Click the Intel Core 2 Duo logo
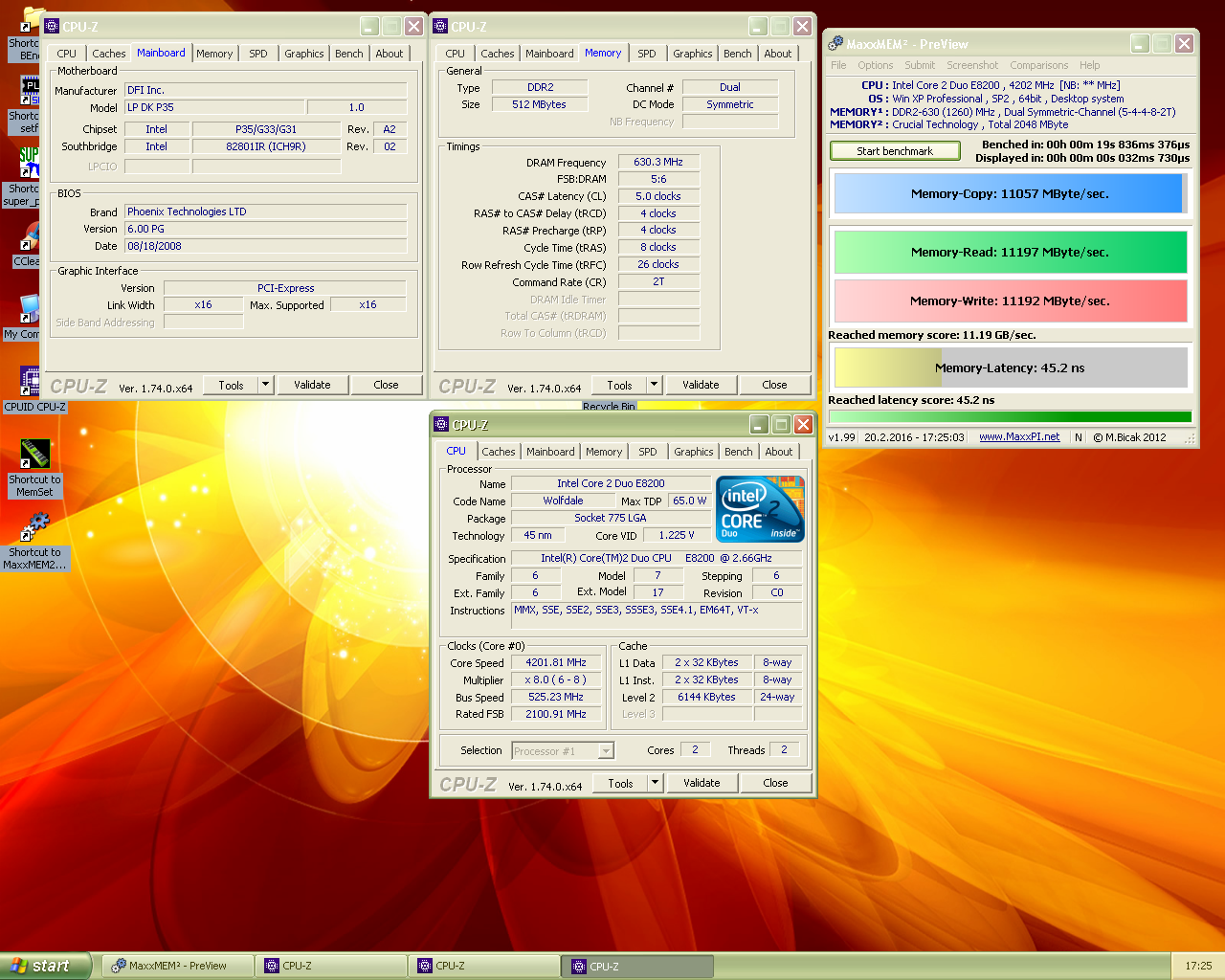This screenshot has width=1225, height=980. tap(760, 510)
